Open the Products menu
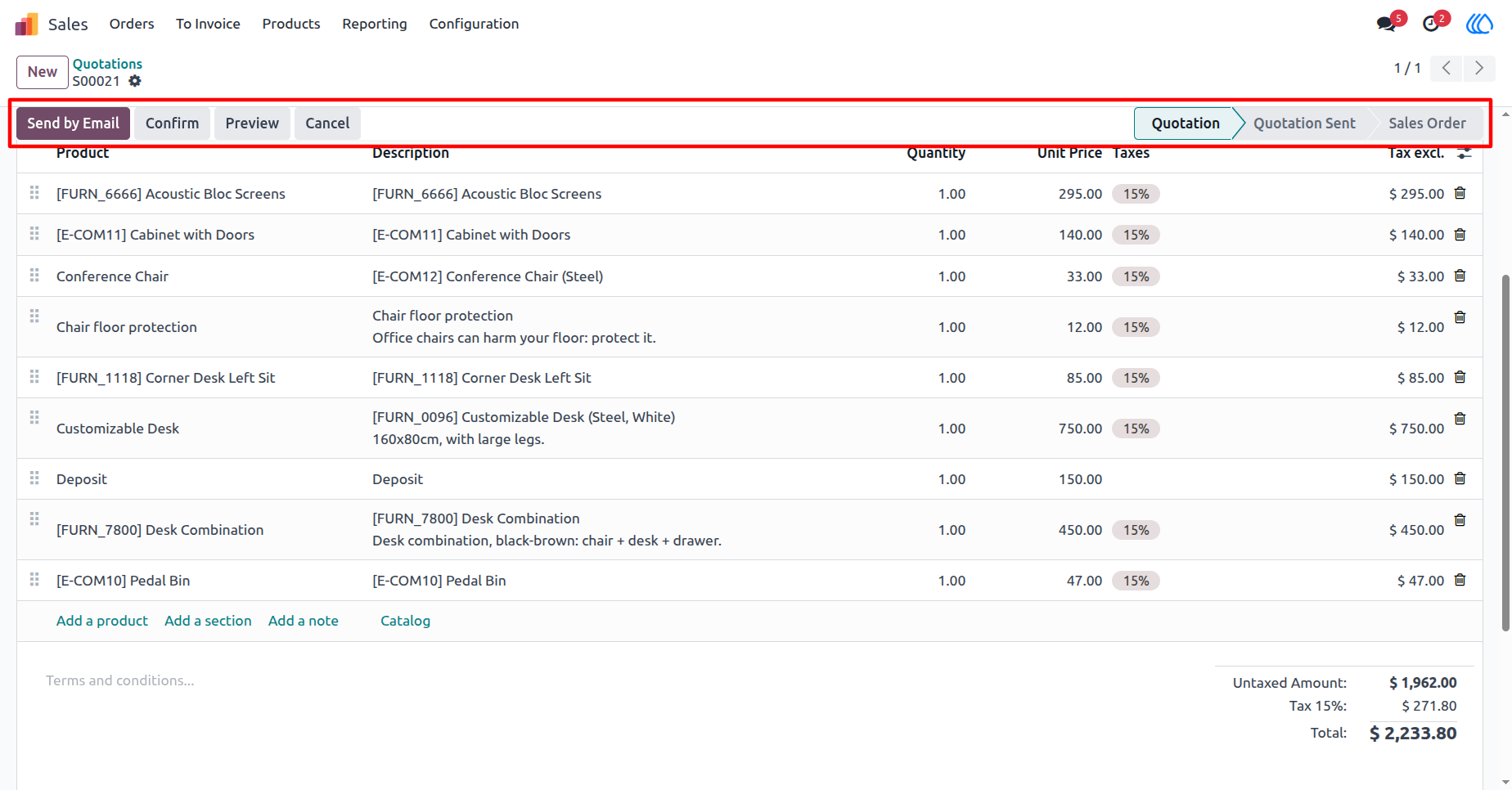Image resolution: width=1512 pixels, height=790 pixels. 291,24
